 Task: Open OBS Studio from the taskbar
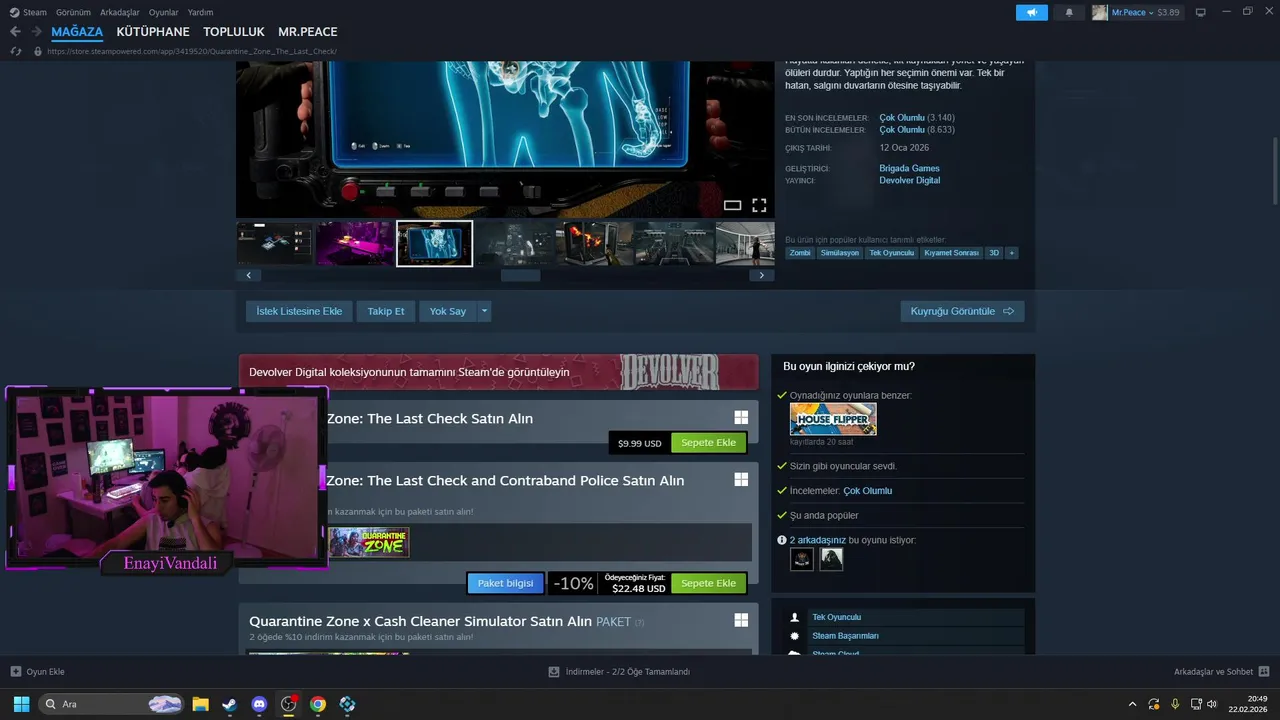pos(289,704)
